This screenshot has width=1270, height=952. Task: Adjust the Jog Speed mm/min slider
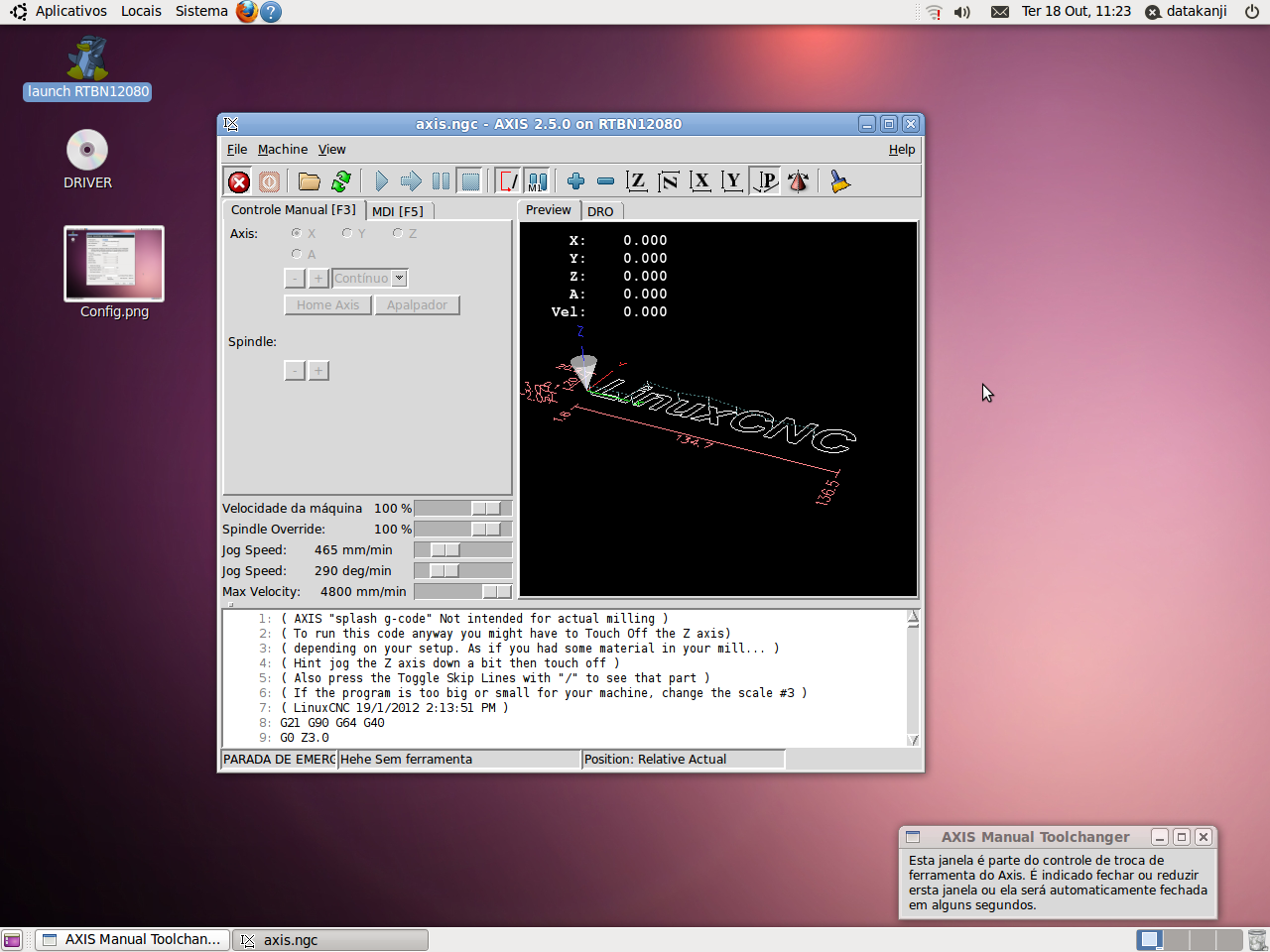click(x=462, y=550)
